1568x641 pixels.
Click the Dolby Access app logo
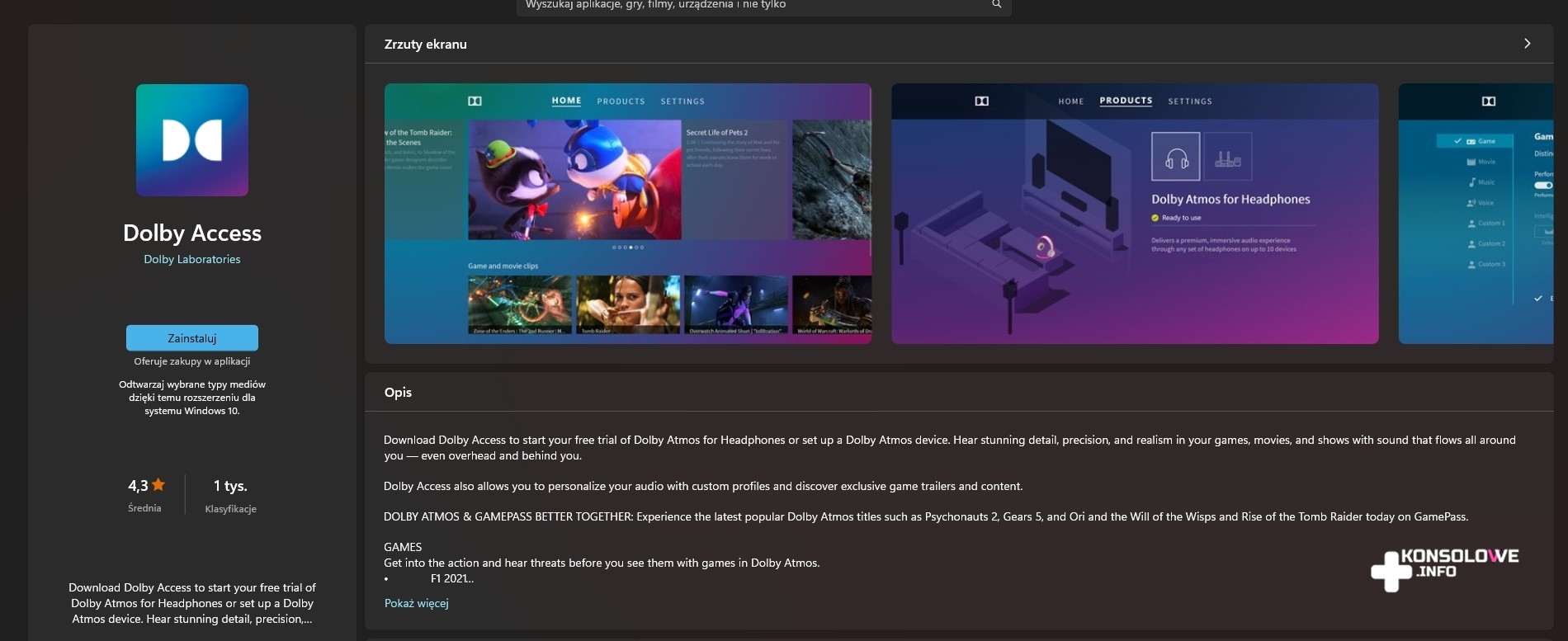click(192, 140)
